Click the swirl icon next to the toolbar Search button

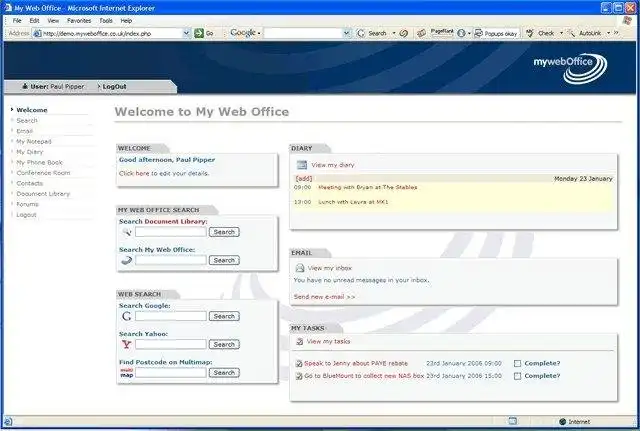pos(404,33)
